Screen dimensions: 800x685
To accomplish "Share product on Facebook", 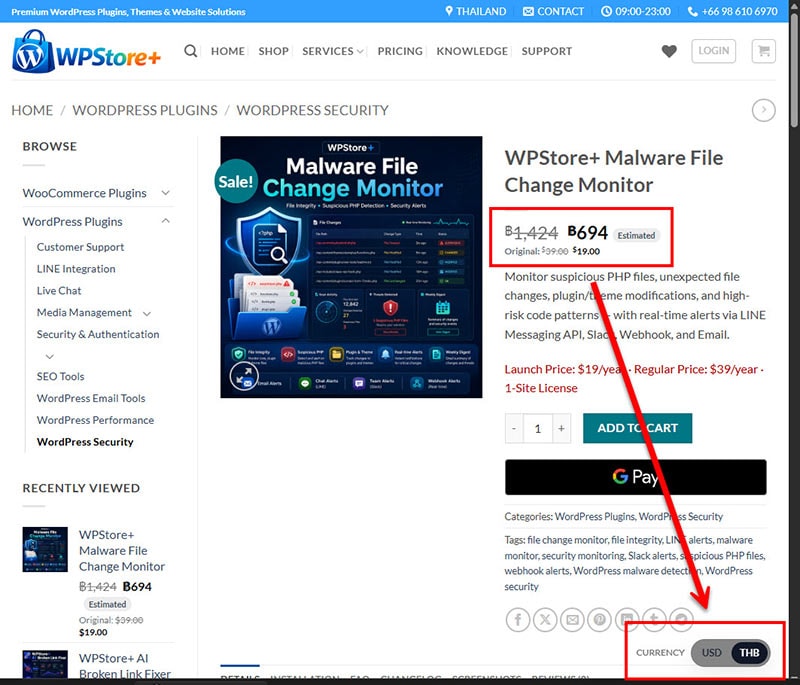I will pos(517,620).
